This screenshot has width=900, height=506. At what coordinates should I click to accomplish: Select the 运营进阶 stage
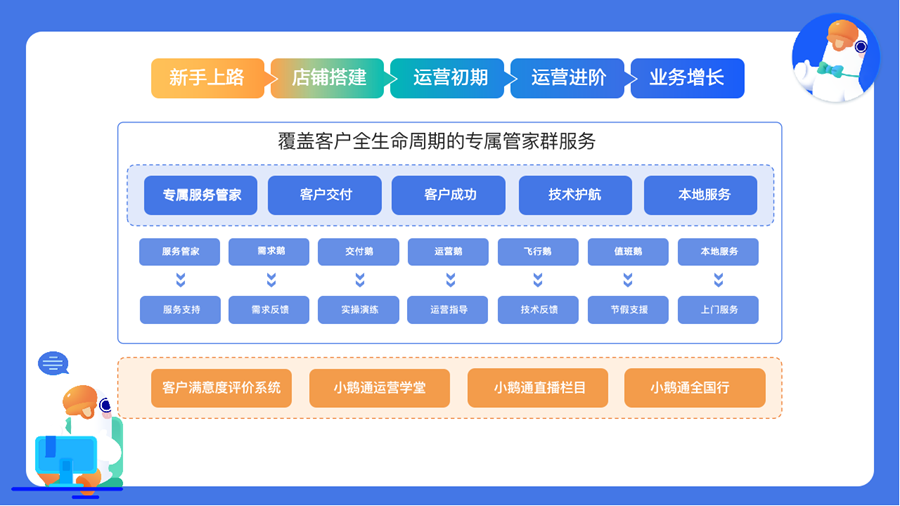(567, 78)
